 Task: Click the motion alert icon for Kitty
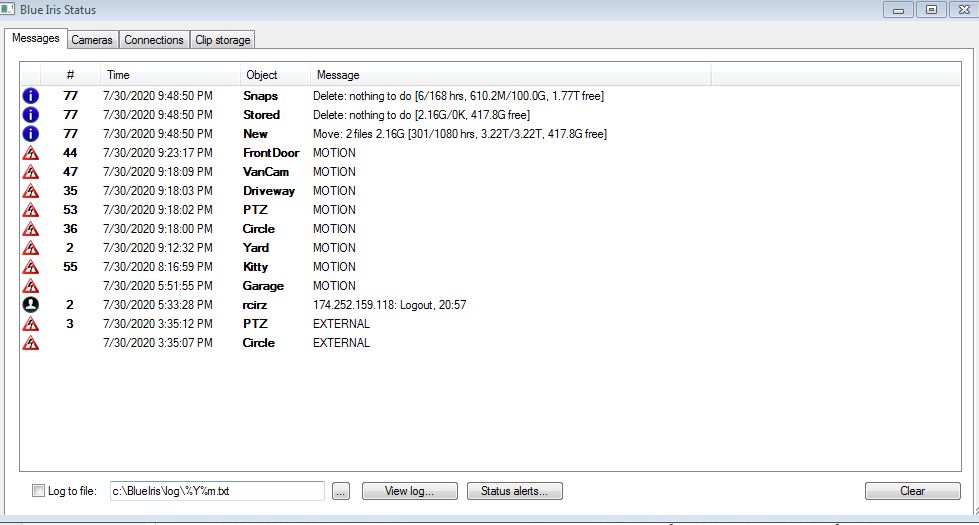point(31,267)
